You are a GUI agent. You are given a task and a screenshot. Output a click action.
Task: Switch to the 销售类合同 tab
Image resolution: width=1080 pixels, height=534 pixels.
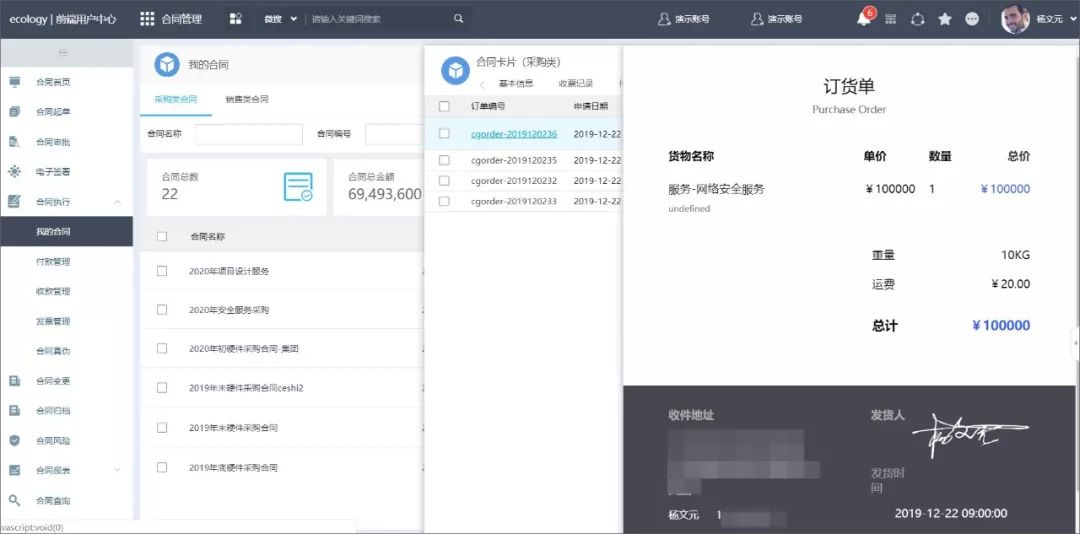click(247, 99)
